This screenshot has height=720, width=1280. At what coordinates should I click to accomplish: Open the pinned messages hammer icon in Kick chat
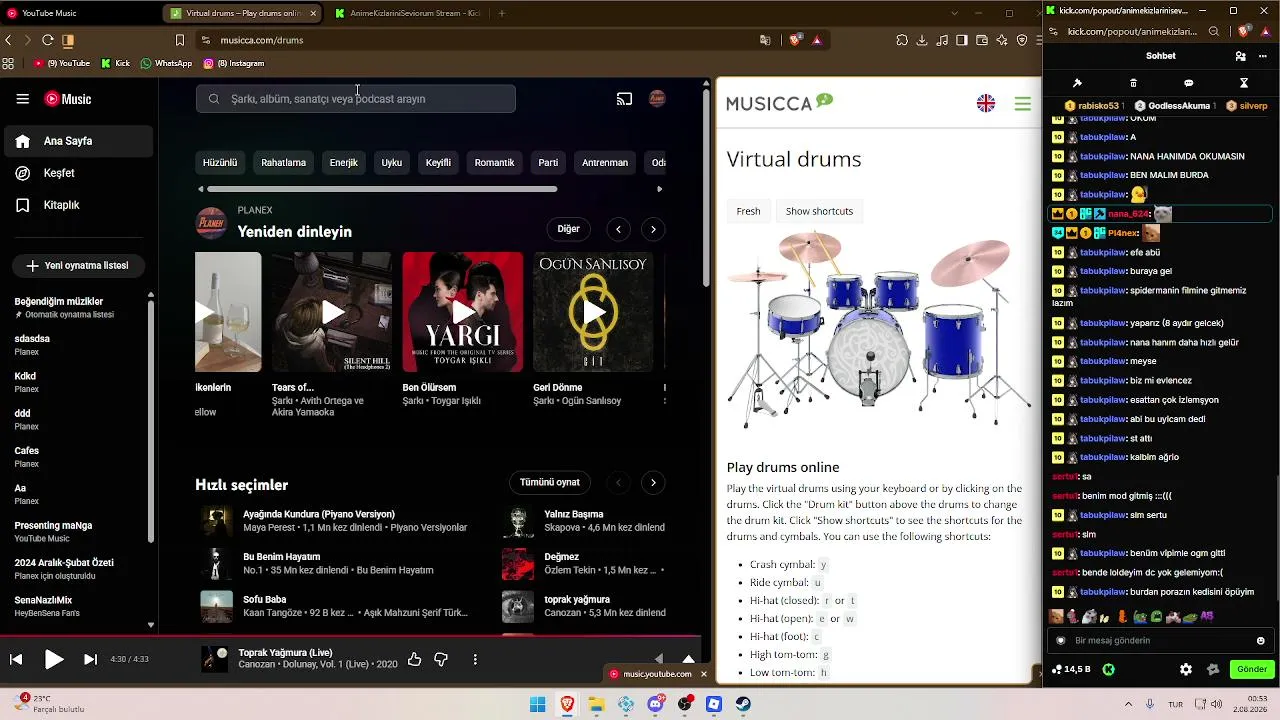[1077, 83]
